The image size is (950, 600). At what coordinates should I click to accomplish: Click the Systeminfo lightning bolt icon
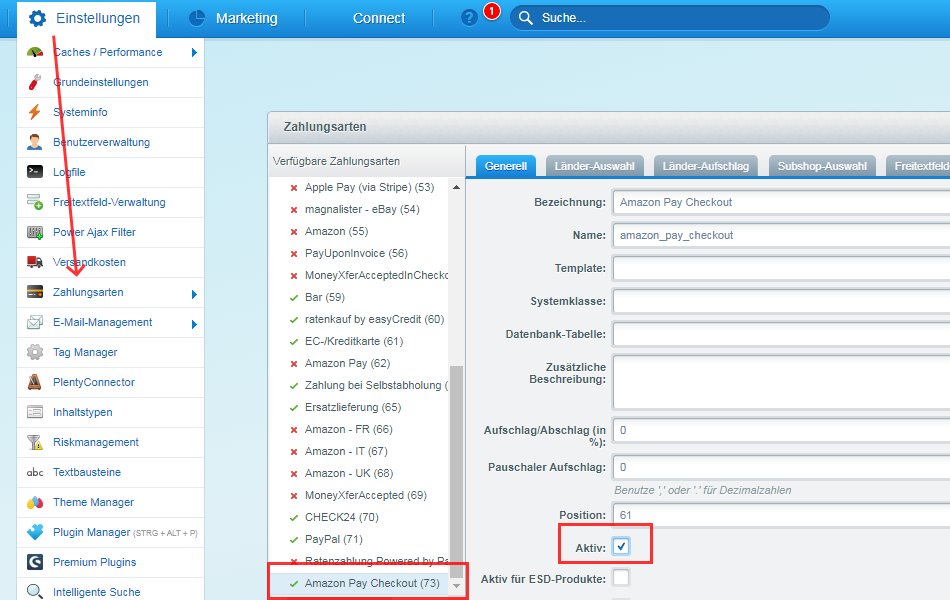(x=35, y=112)
